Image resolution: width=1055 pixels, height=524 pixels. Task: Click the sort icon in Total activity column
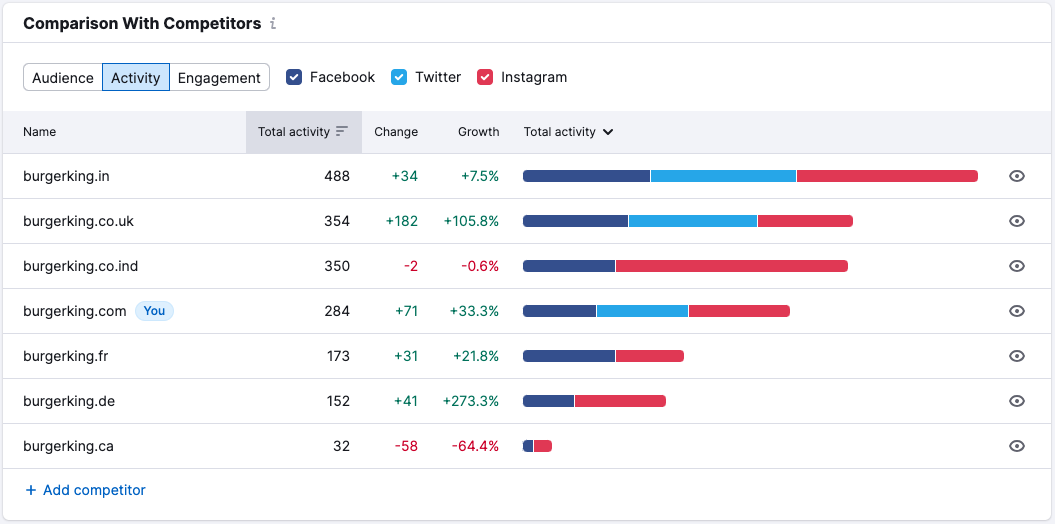click(342, 131)
